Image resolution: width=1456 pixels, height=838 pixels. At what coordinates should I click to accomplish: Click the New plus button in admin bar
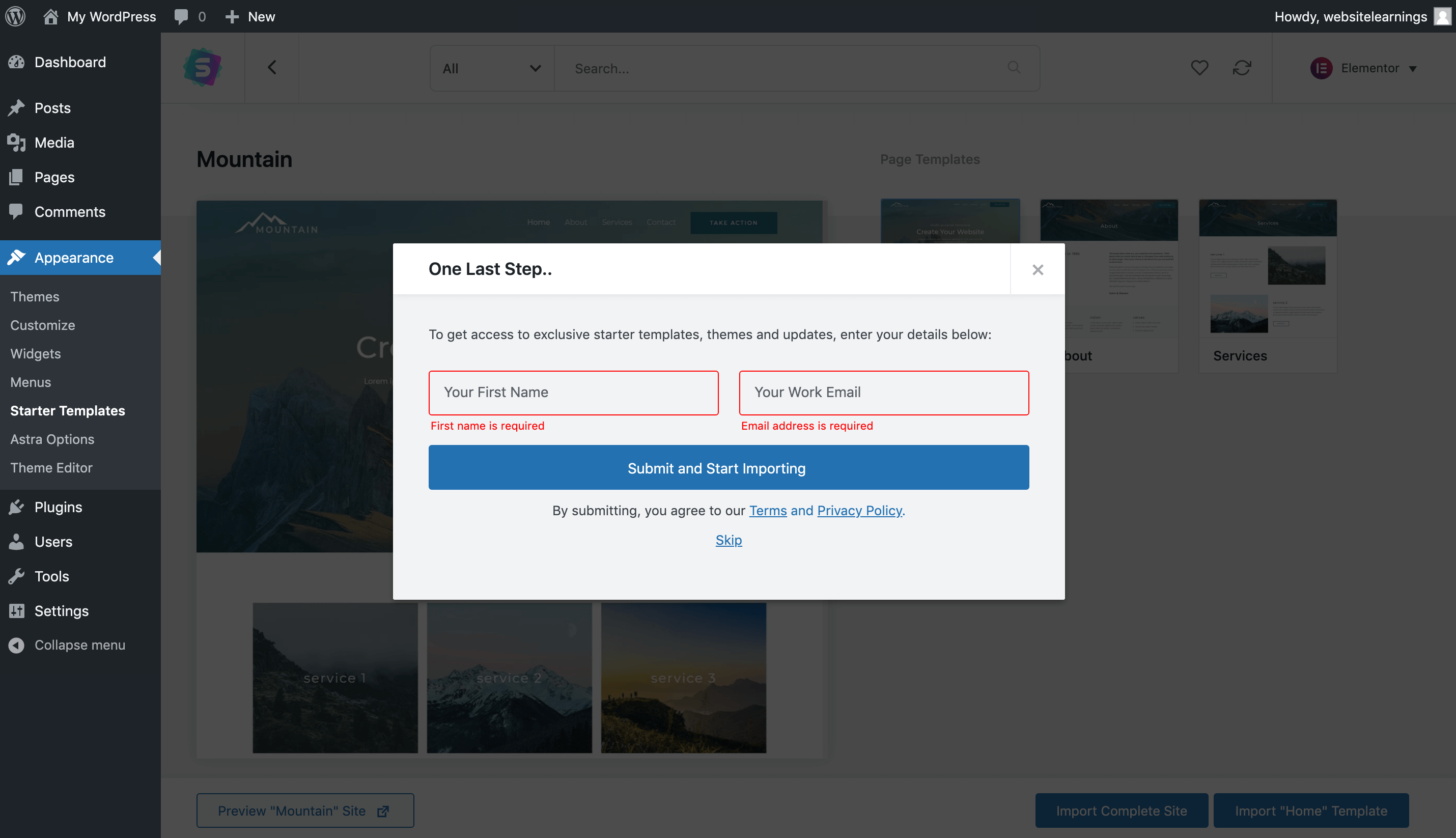coord(250,16)
